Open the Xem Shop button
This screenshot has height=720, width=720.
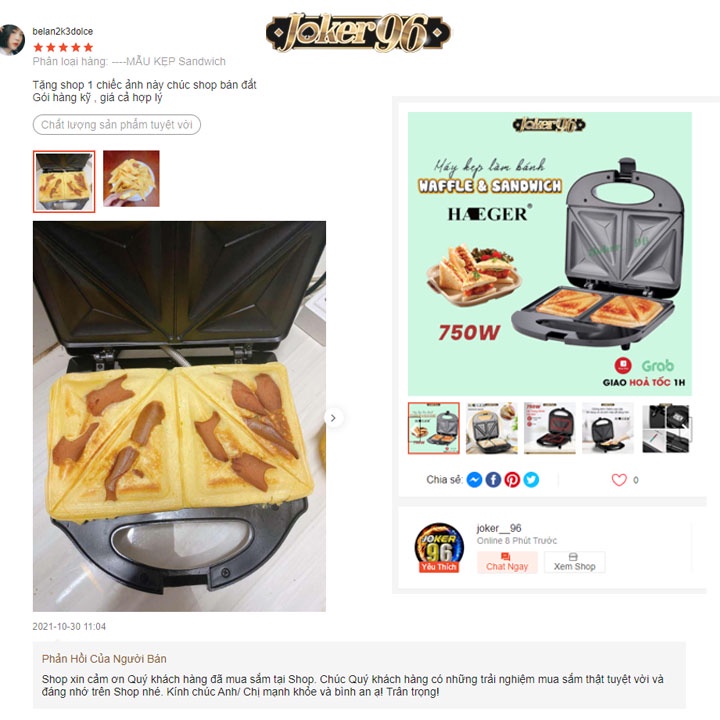coord(574,562)
